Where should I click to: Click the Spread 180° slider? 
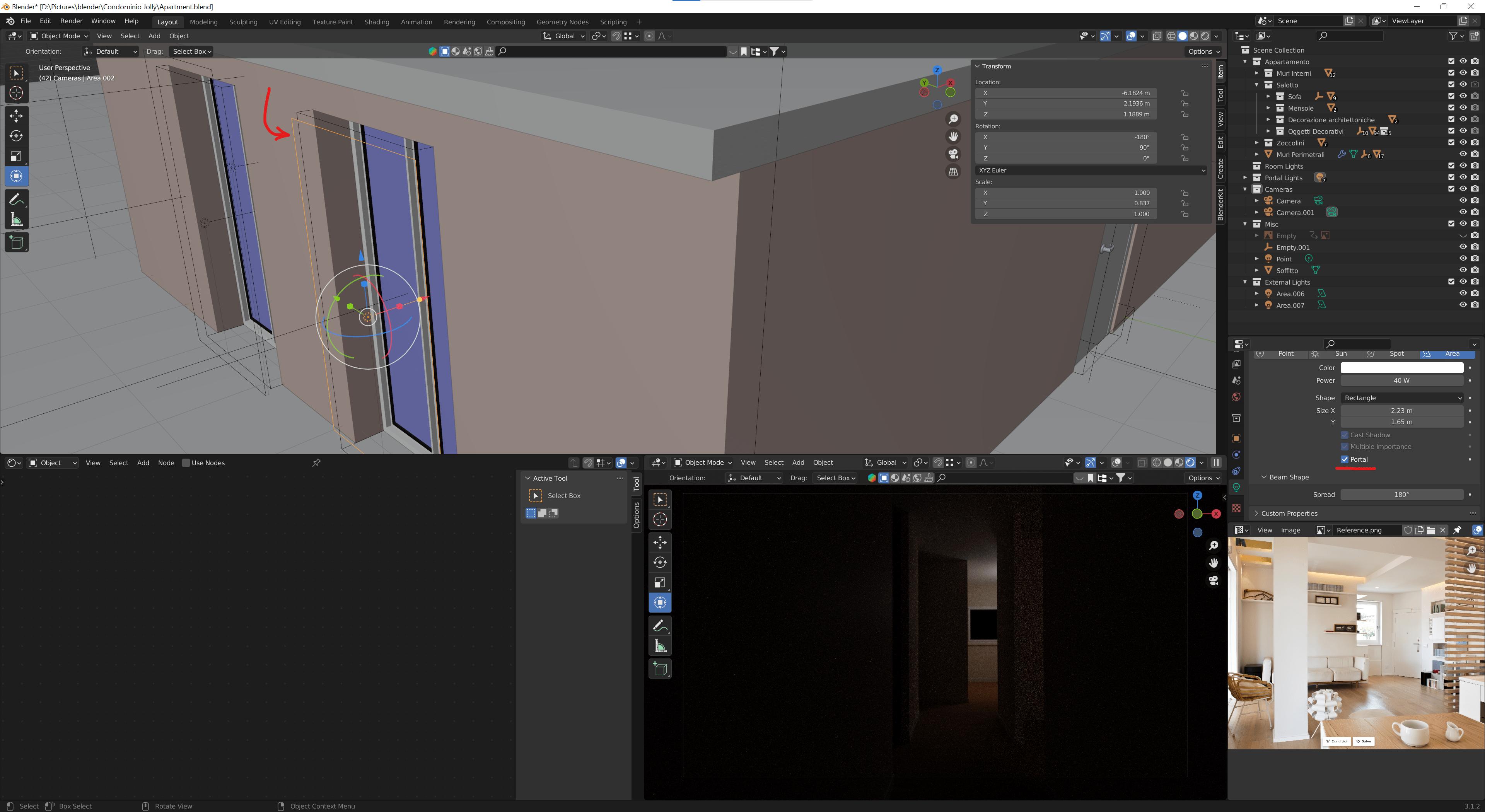1402,495
